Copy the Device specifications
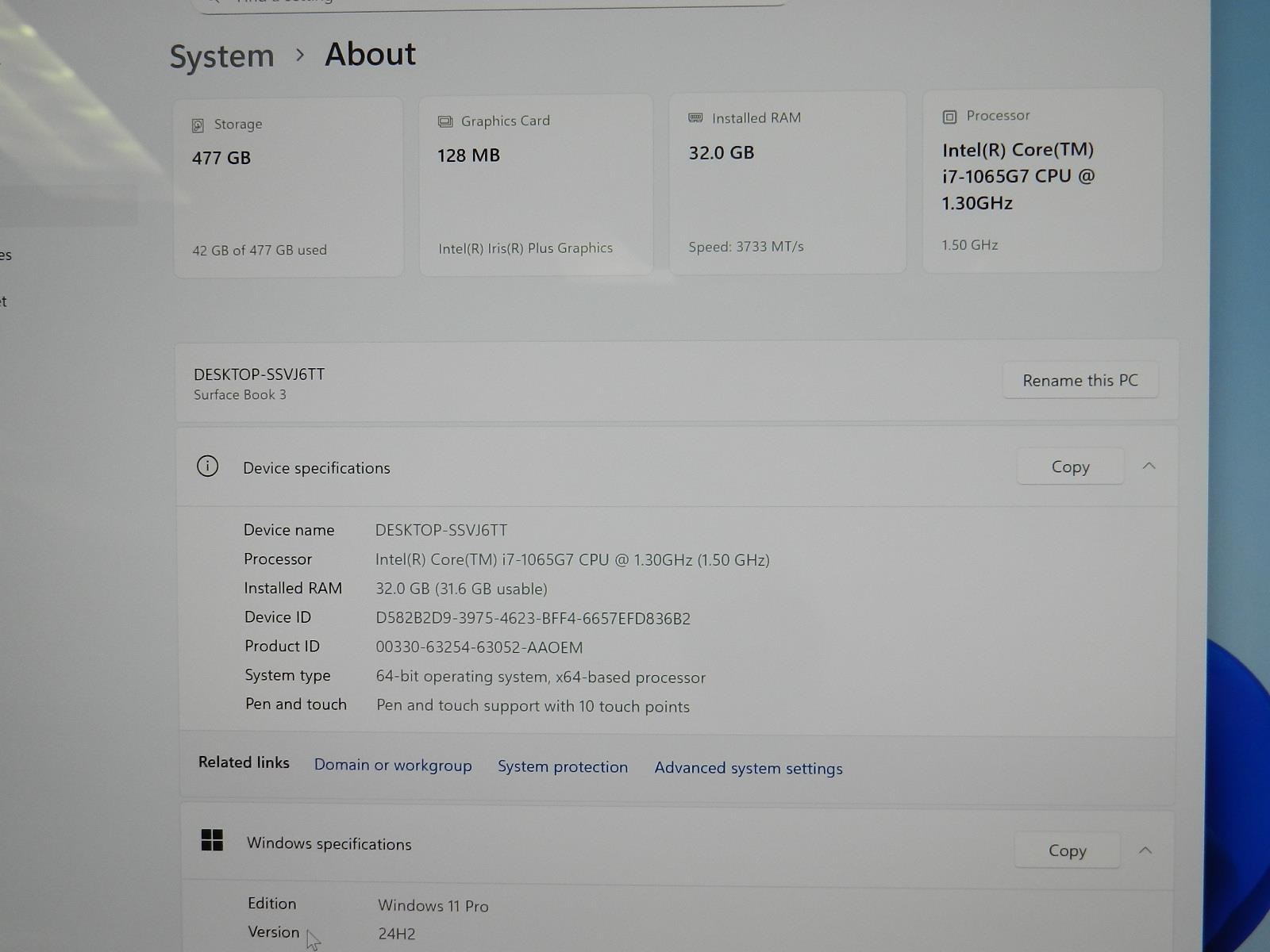Image resolution: width=1270 pixels, height=952 pixels. pyautogui.click(x=1070, y=466)
